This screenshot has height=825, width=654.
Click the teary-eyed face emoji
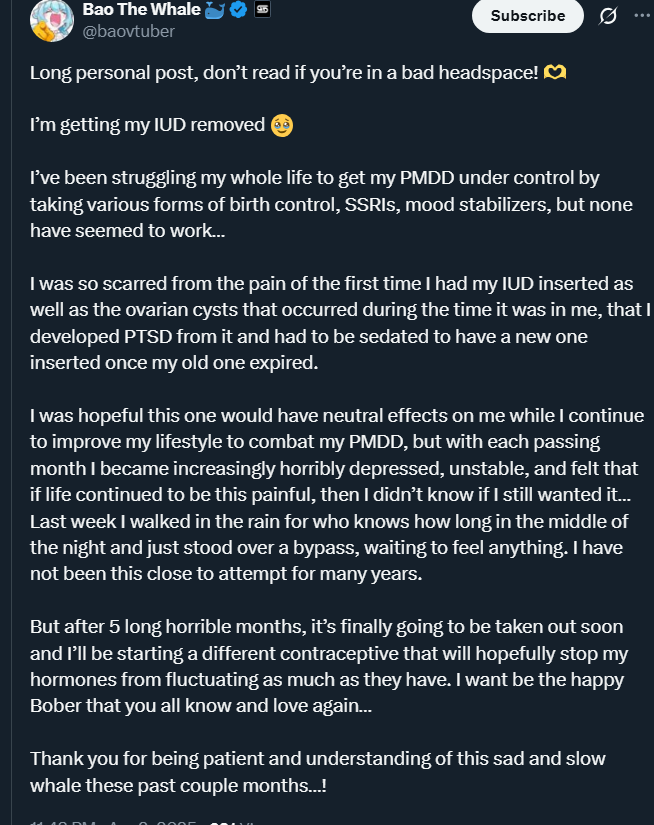pyautogui.click(x=281, y=126)
